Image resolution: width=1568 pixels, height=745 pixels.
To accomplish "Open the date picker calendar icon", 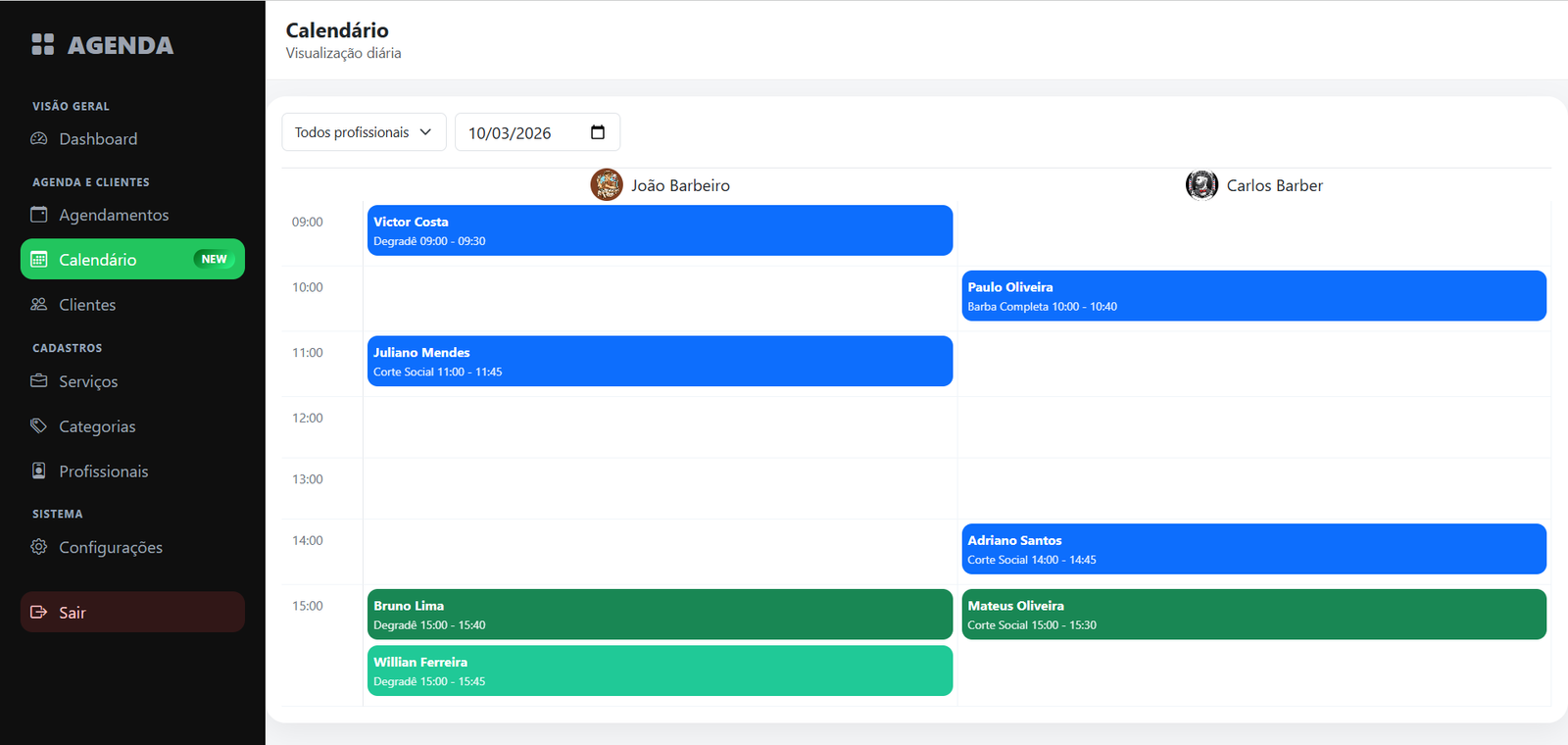I will point(598,132).
